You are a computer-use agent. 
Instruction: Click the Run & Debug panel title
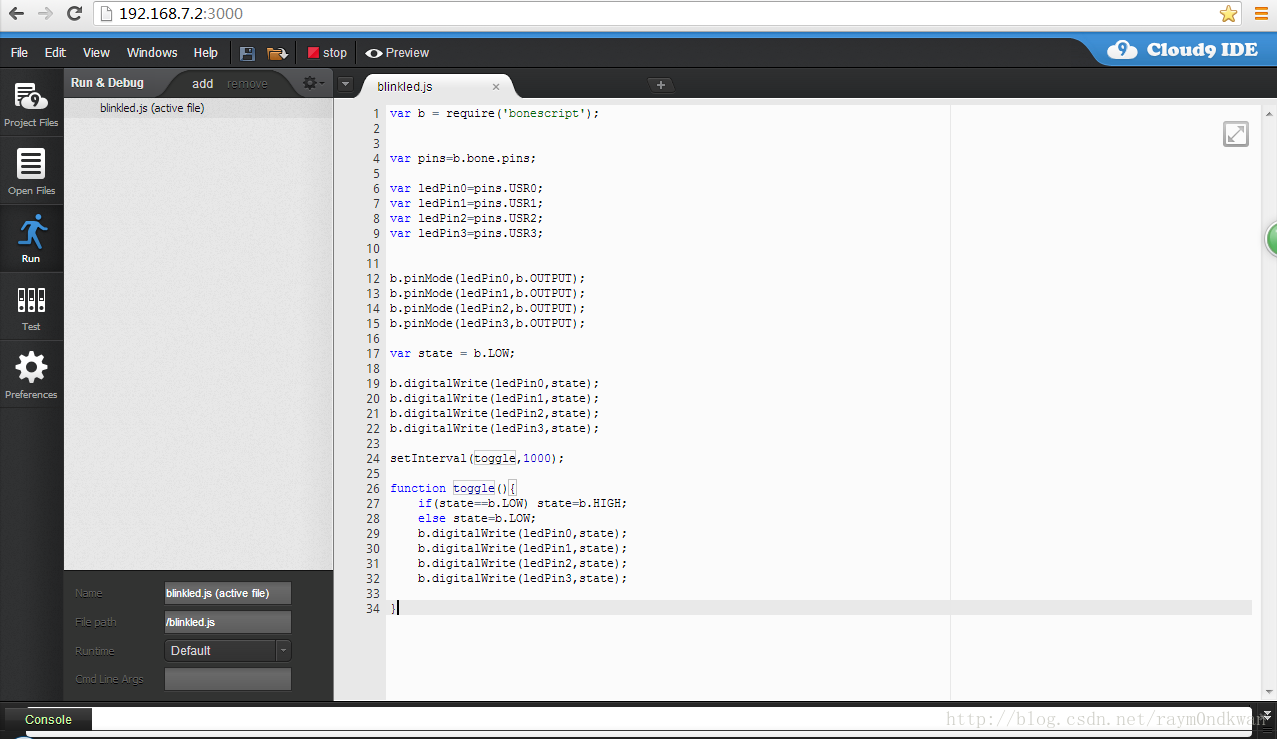pyautogui.click(x=107, y=83)
